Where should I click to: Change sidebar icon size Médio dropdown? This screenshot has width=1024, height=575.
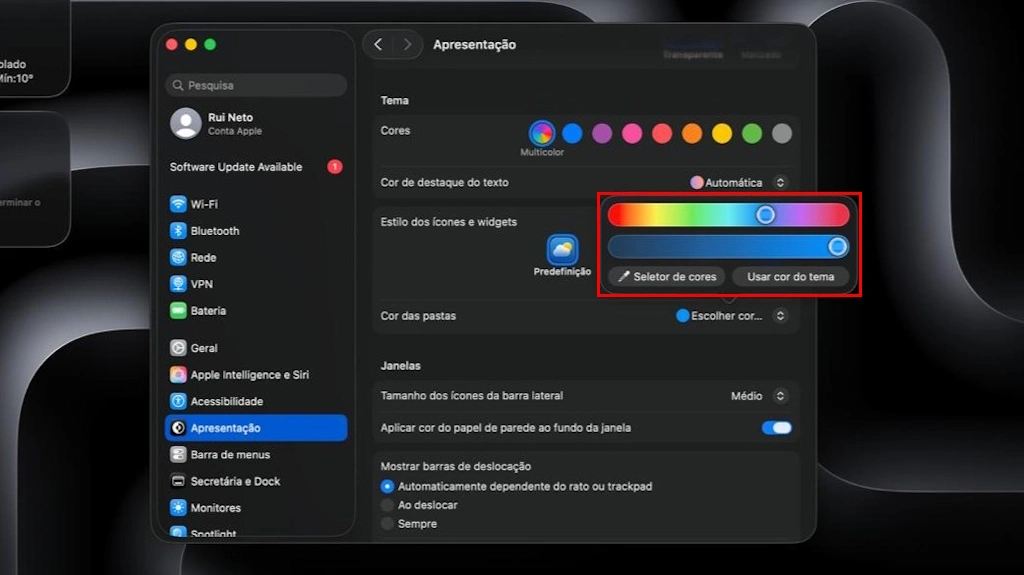[x=759, y=396]
